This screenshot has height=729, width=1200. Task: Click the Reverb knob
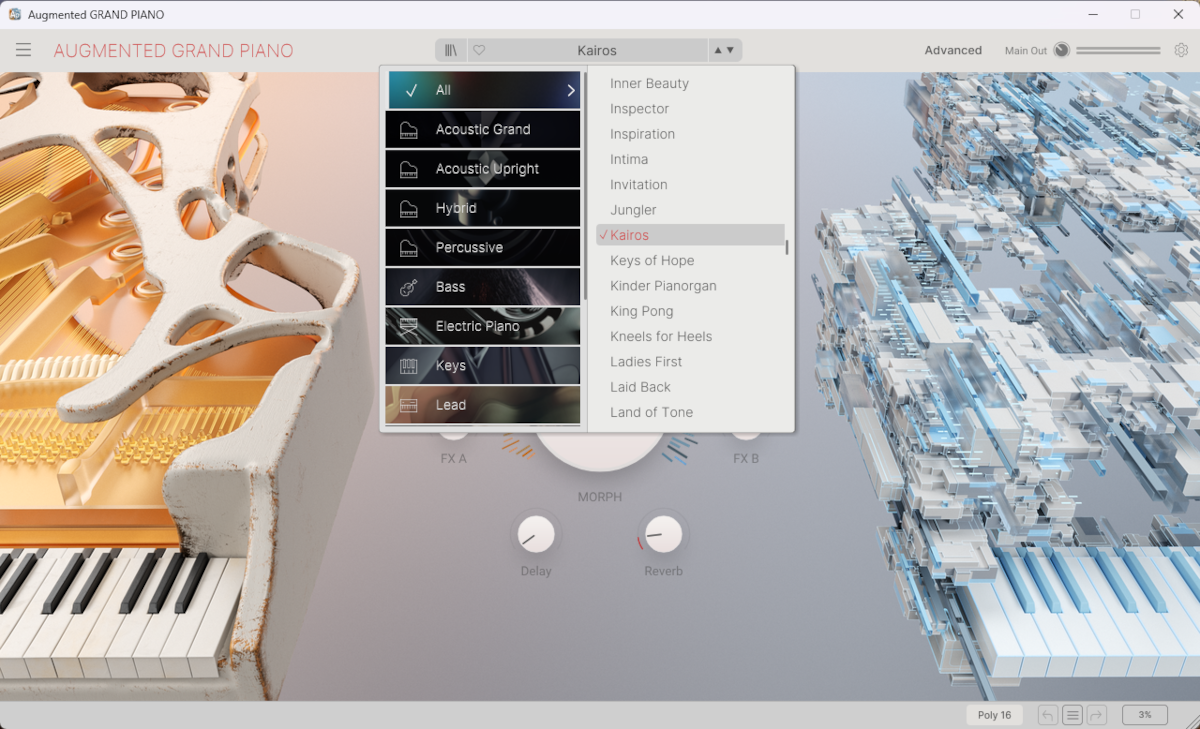(x=663, y=535)
